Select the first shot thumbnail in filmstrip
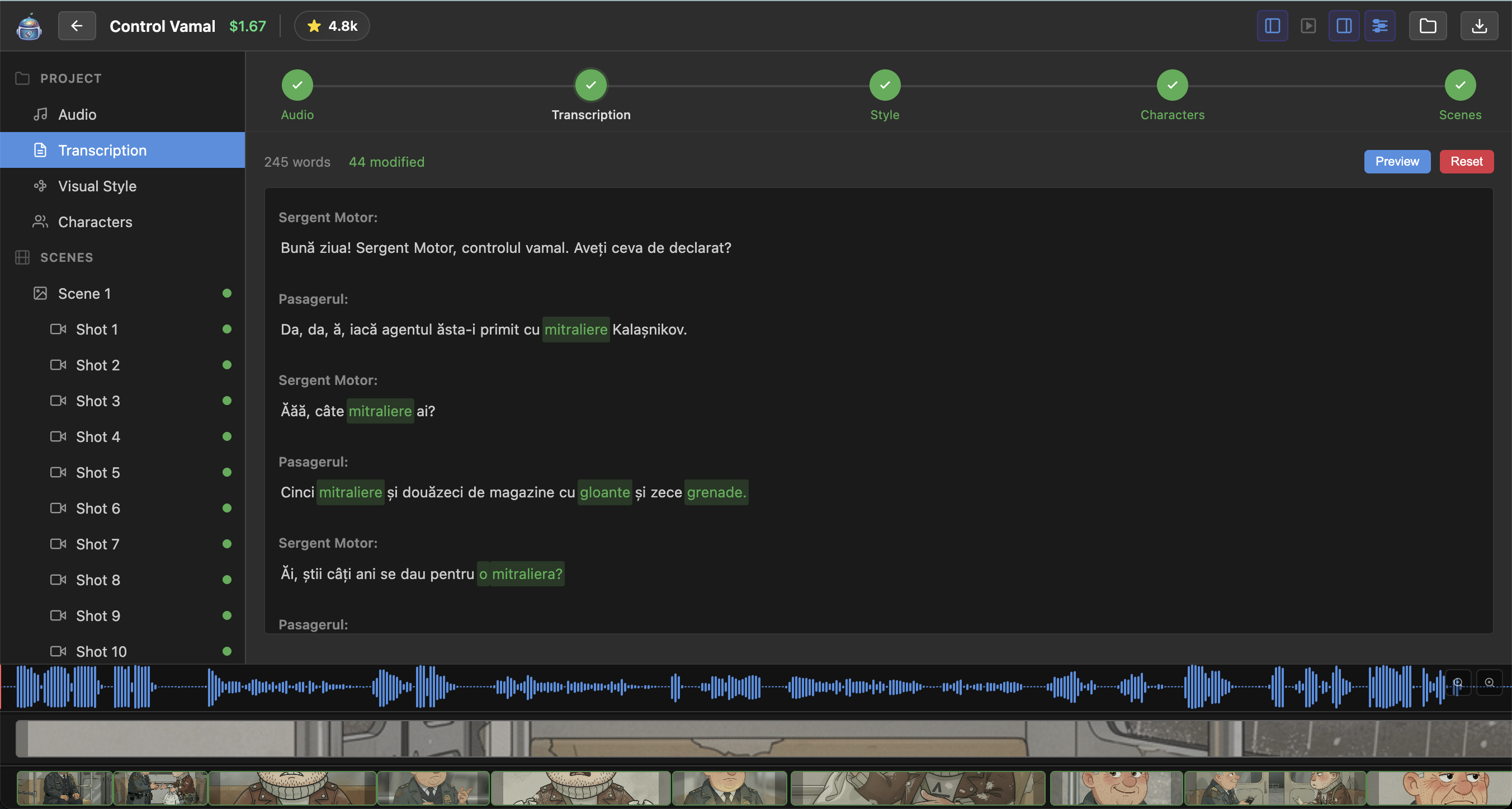 tap(63, 788)
